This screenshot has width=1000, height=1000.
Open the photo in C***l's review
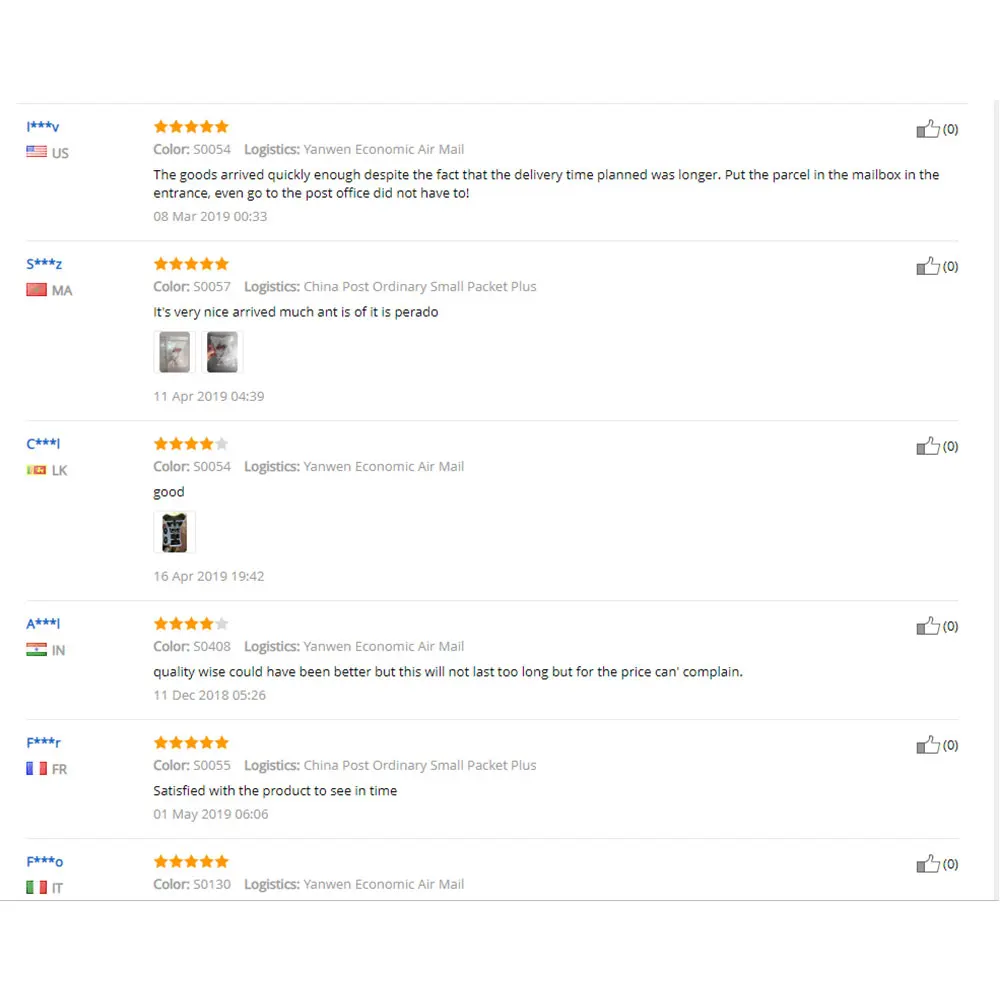tap(174, 532)
